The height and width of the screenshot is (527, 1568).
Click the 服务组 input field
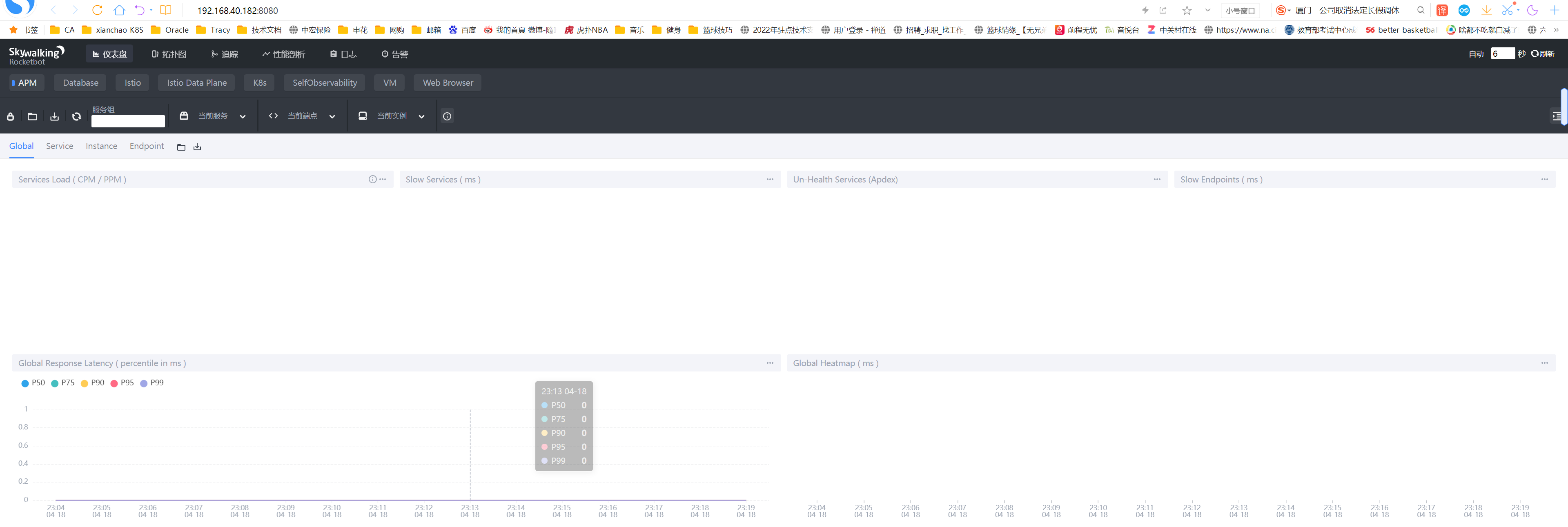pos(128,121)
